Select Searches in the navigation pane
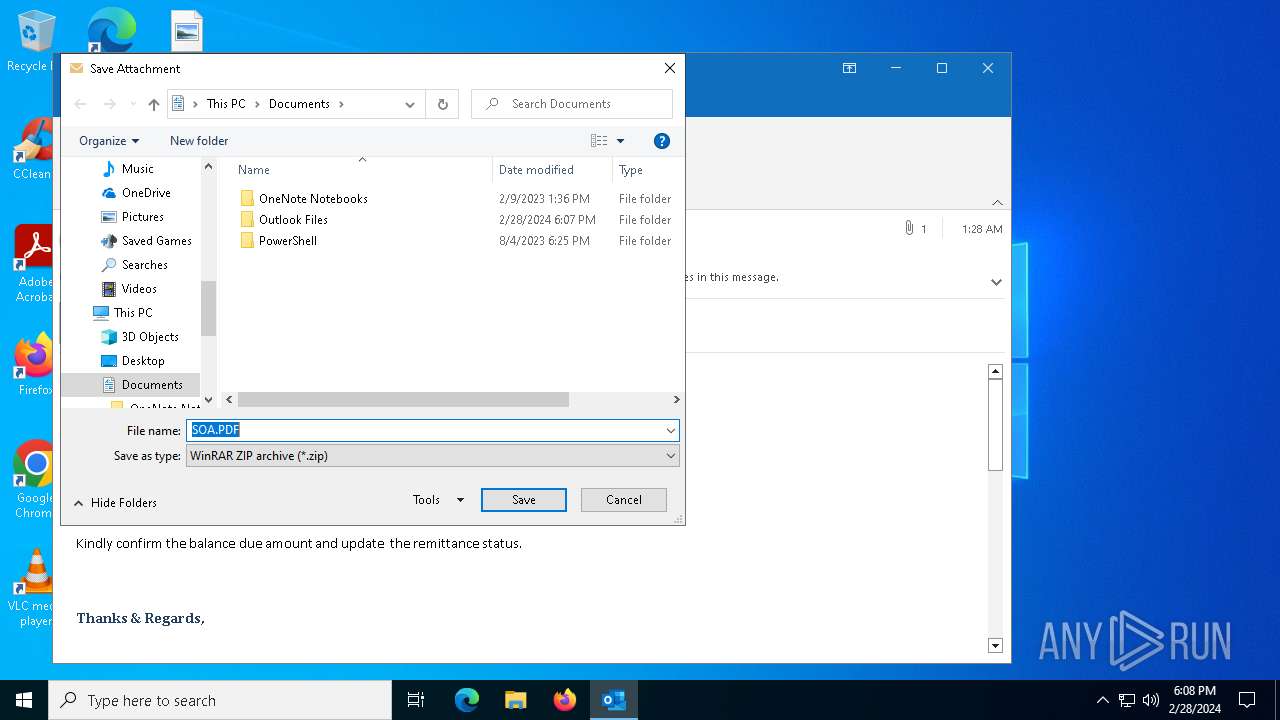This screenshot has width=1280, height=720. pos(144,265)
